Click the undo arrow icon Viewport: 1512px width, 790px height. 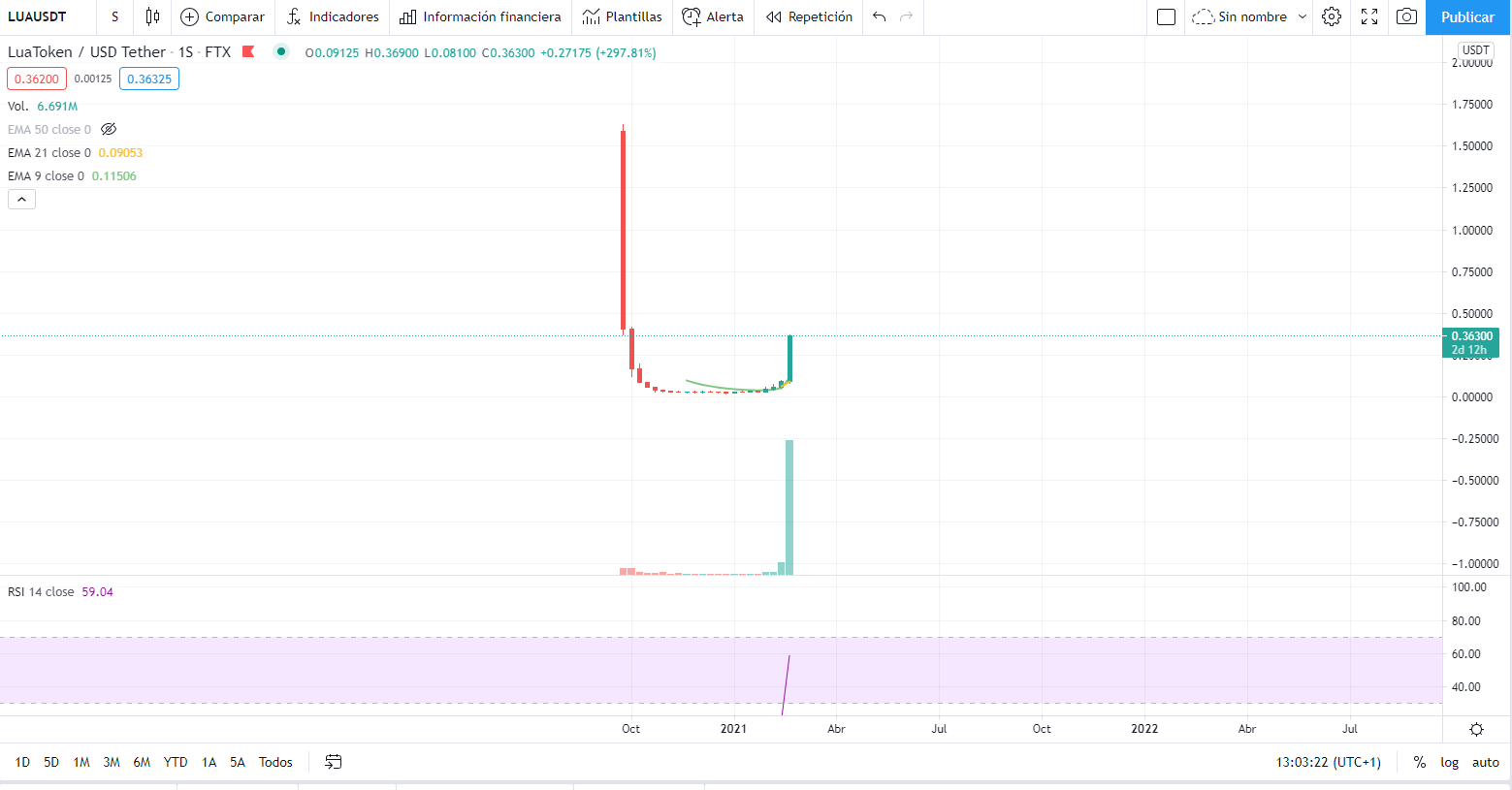pyautogui.click(x=879, y=16)
